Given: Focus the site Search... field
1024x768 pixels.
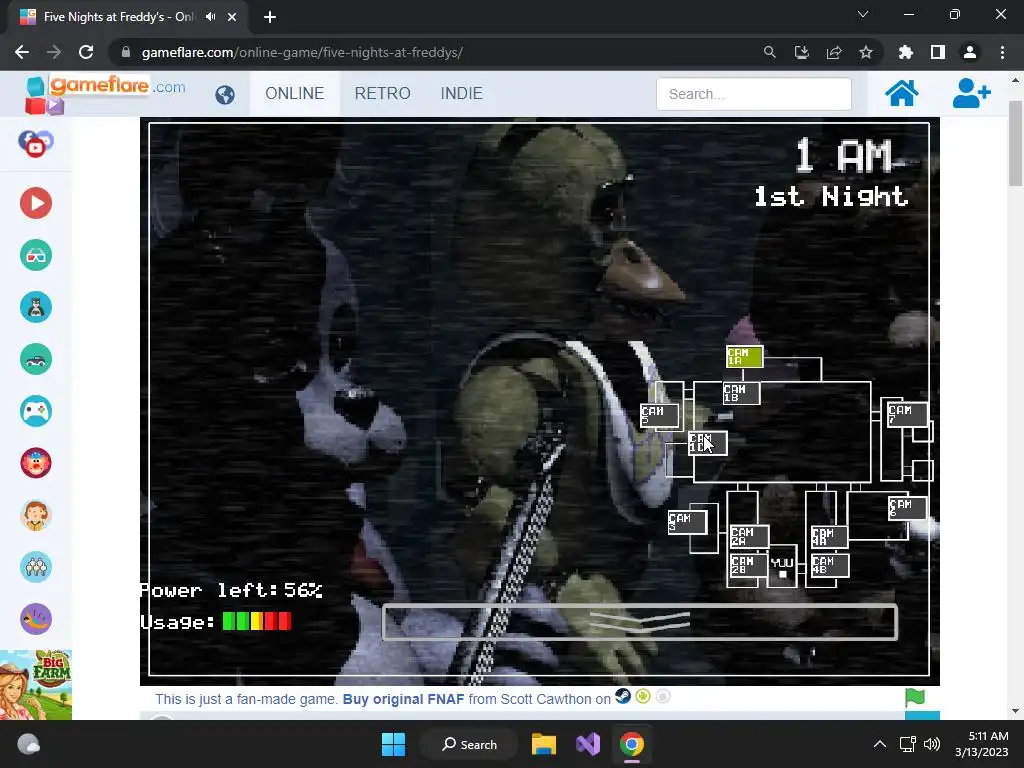Looking at the screenshot, I should tap(754, 94).
